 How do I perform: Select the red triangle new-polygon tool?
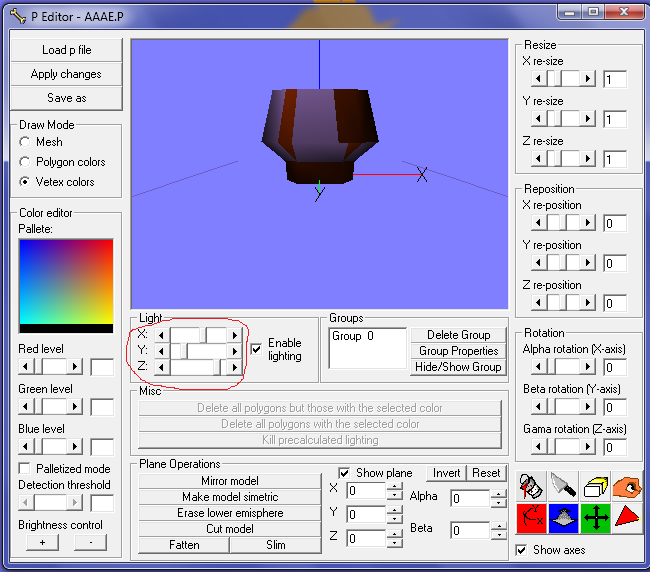627,518
